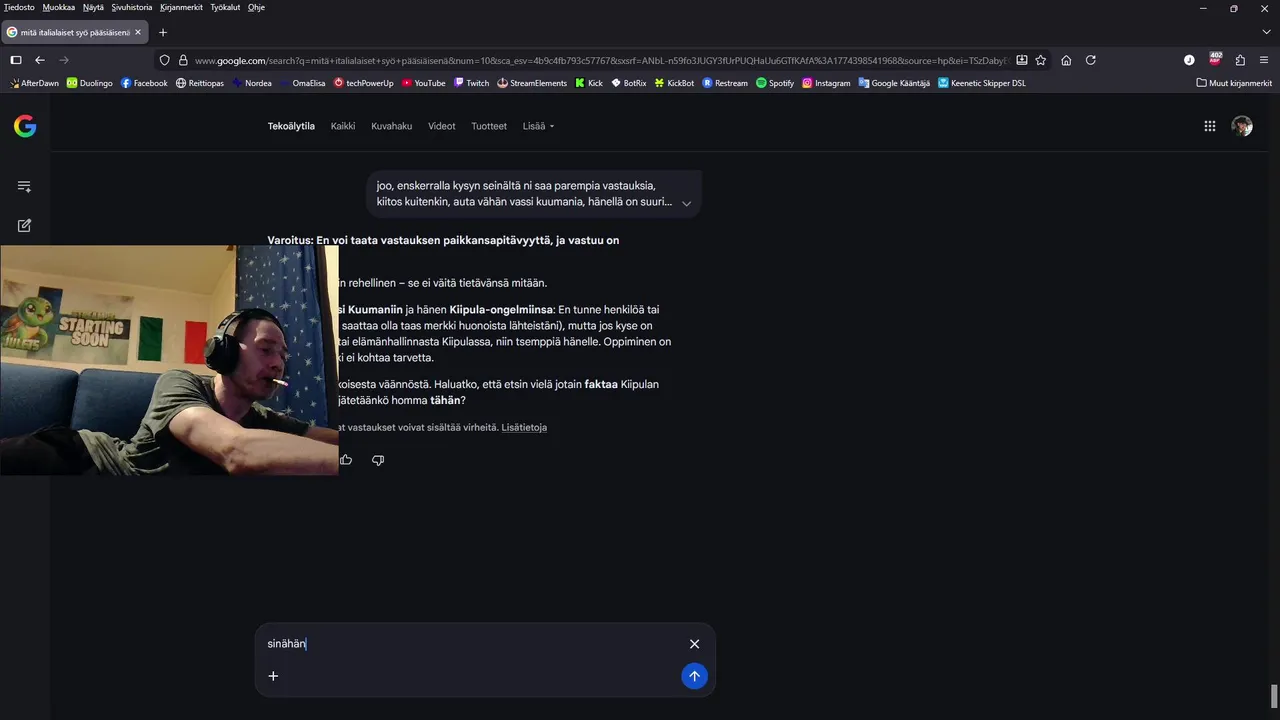Screen dimensions: 1280x720
Task: Open the browser home page
Action: pos(1066,60)
